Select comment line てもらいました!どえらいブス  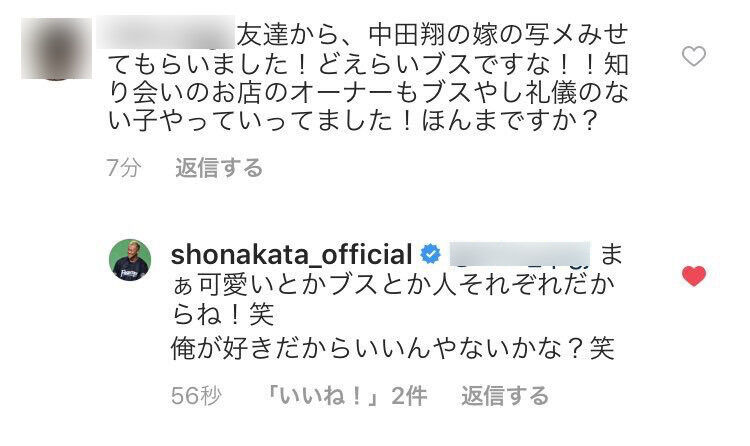pyautogui.click(x=367, y=64)
